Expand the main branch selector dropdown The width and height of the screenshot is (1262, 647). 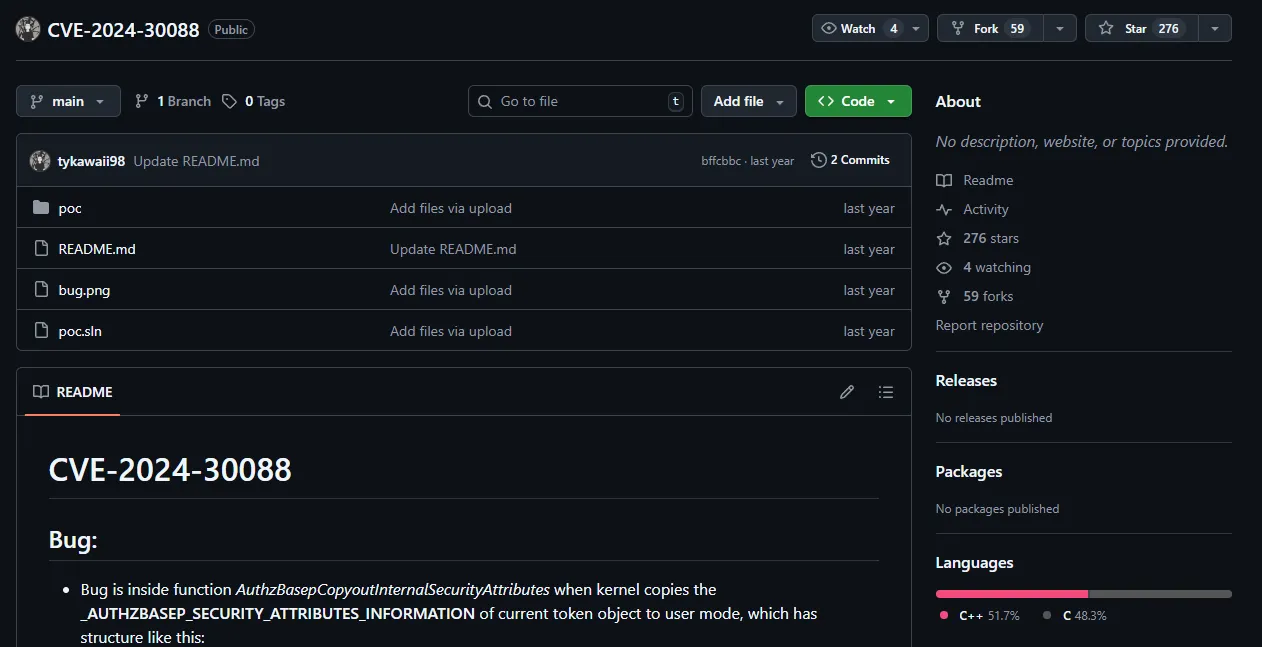point(68,101)
